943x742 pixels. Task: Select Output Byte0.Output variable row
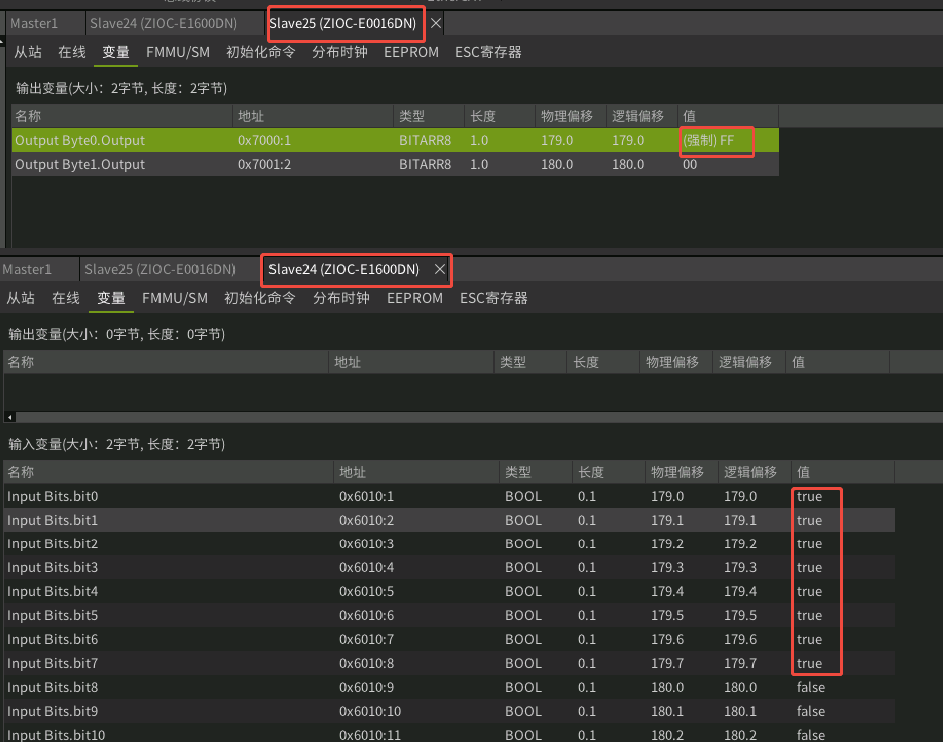point(395,140)
